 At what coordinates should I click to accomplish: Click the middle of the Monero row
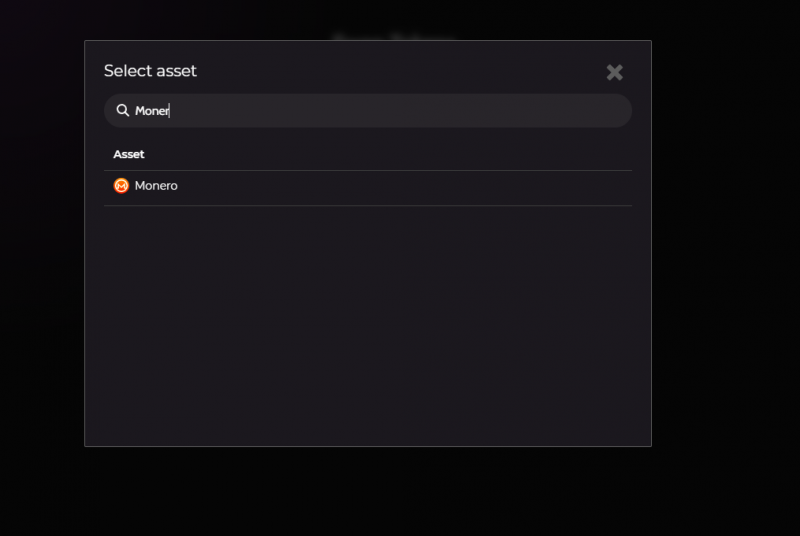[x=368, y=187]
